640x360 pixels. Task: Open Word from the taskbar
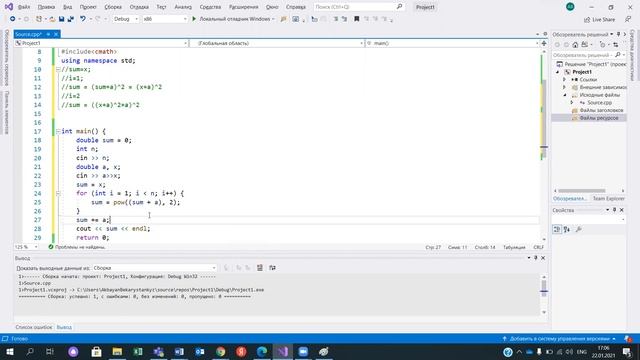pyautogui.click(x=179, y=351)
